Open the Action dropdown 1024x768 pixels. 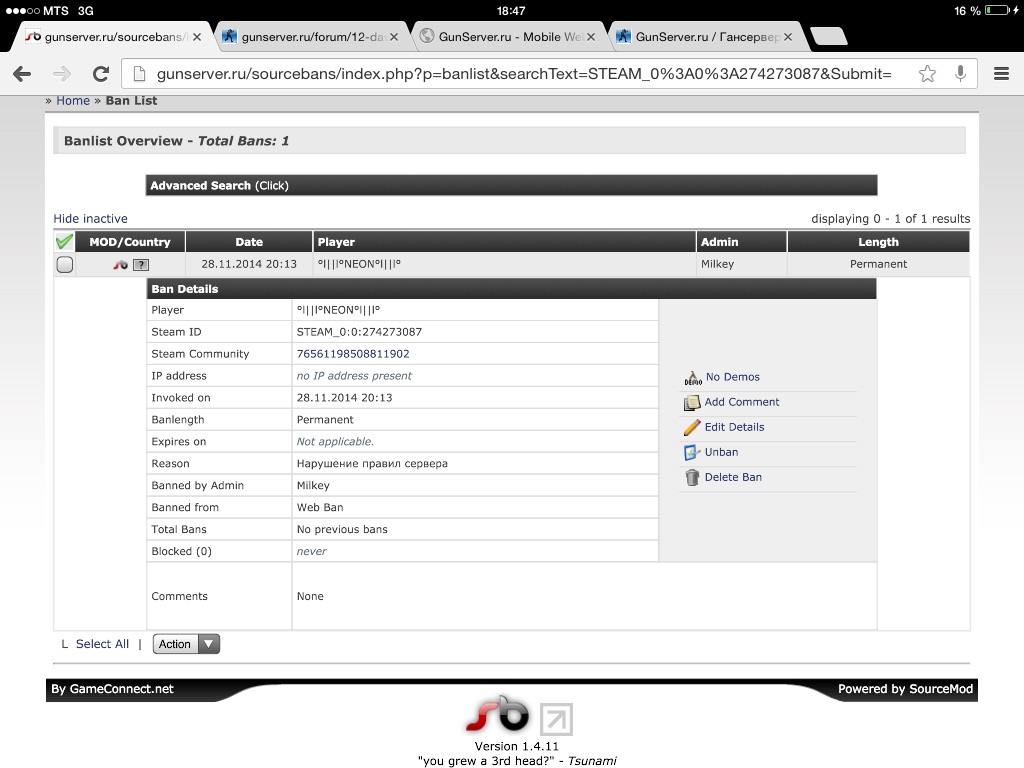coord(186,644)
